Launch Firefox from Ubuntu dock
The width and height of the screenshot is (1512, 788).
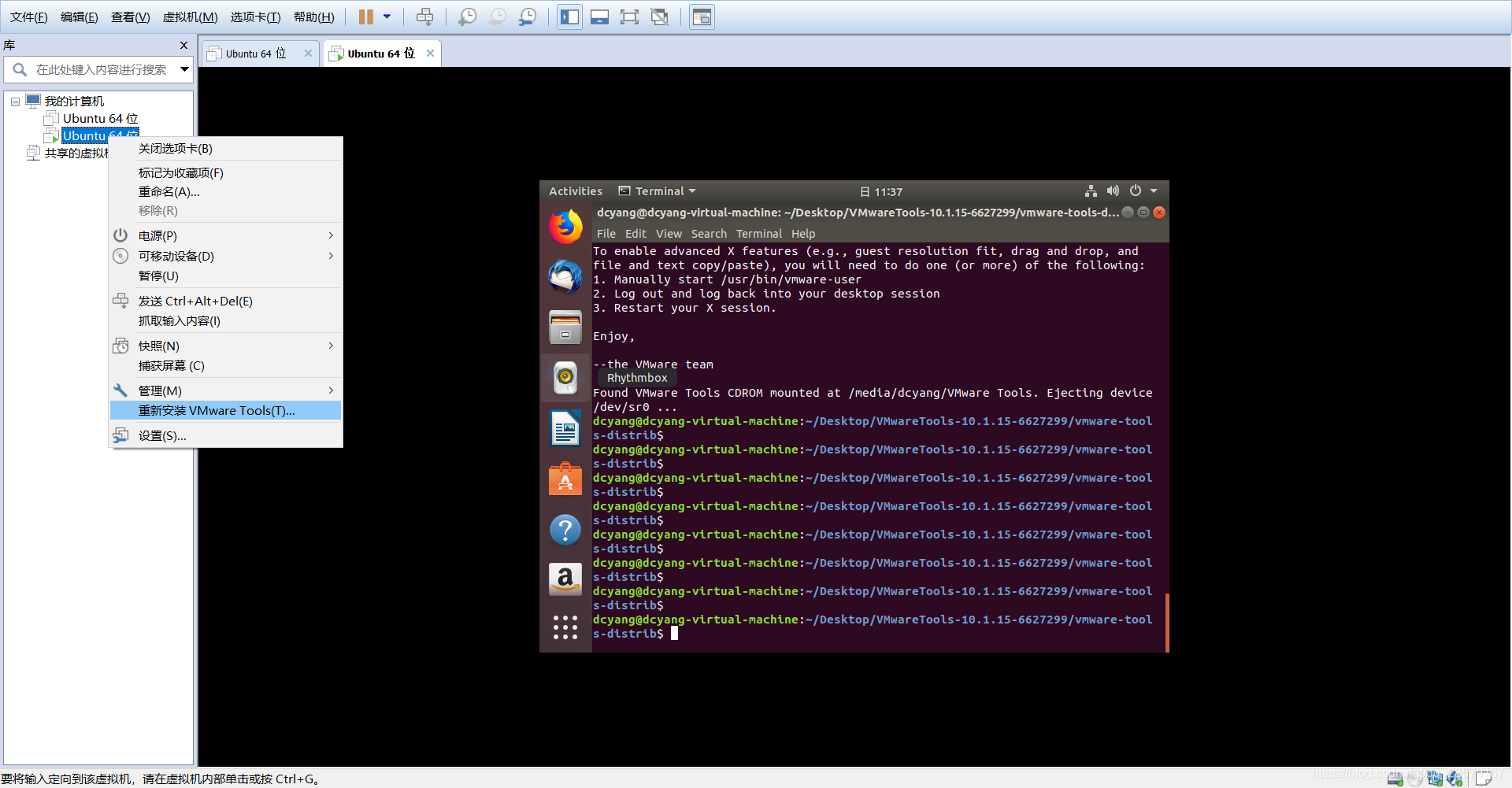pyautogui.click(x=565, y=227)
